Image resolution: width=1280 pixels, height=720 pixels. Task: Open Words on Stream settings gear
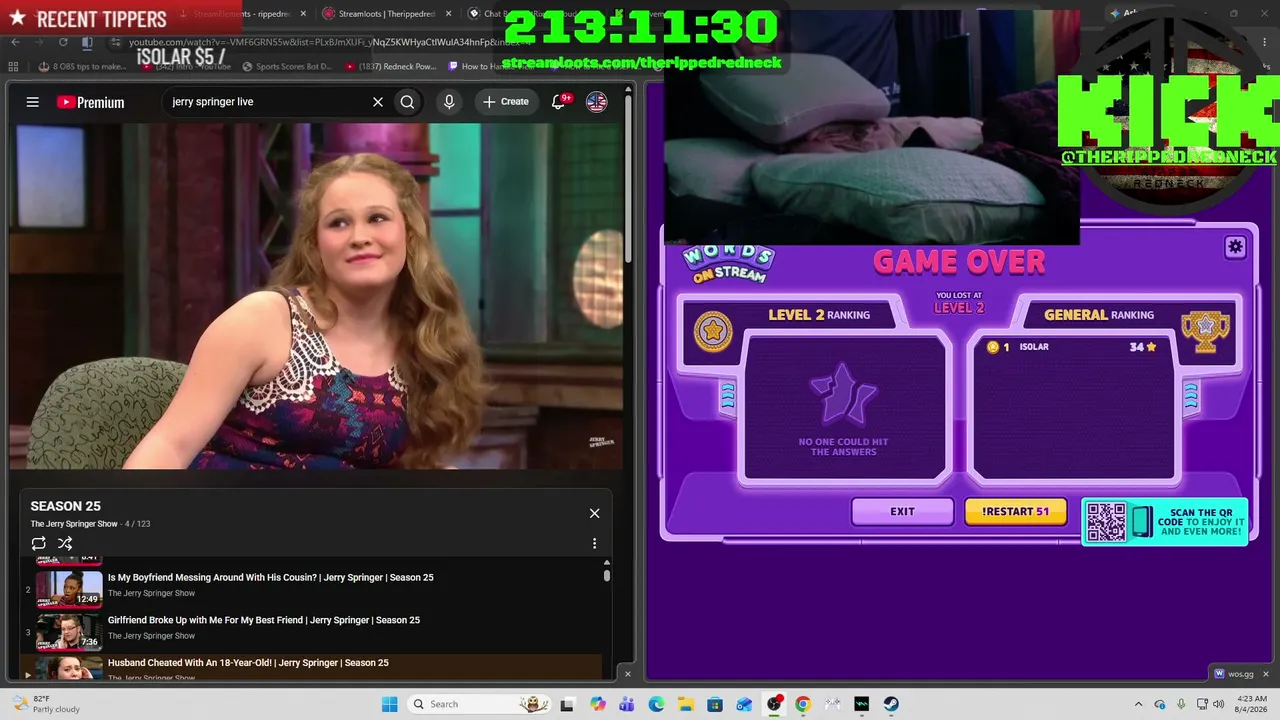1235,247
